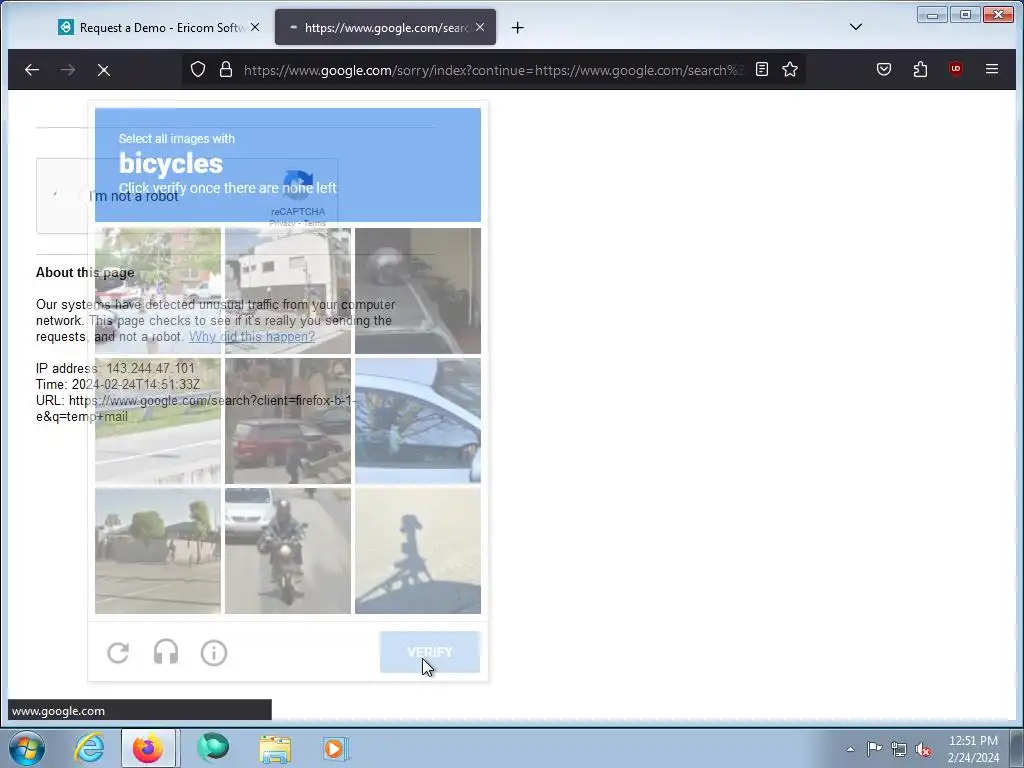Close the google.com search tab
Image resolution: width=1024 pixels, height=768 pixels.
point(480,27)
